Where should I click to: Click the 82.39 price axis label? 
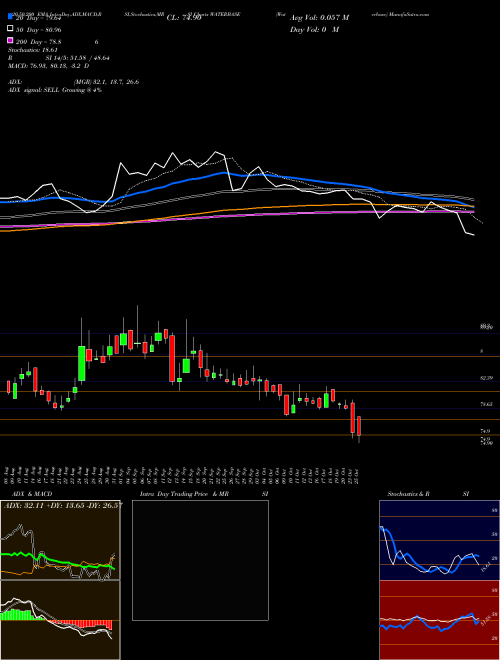(x=486, y=378)
